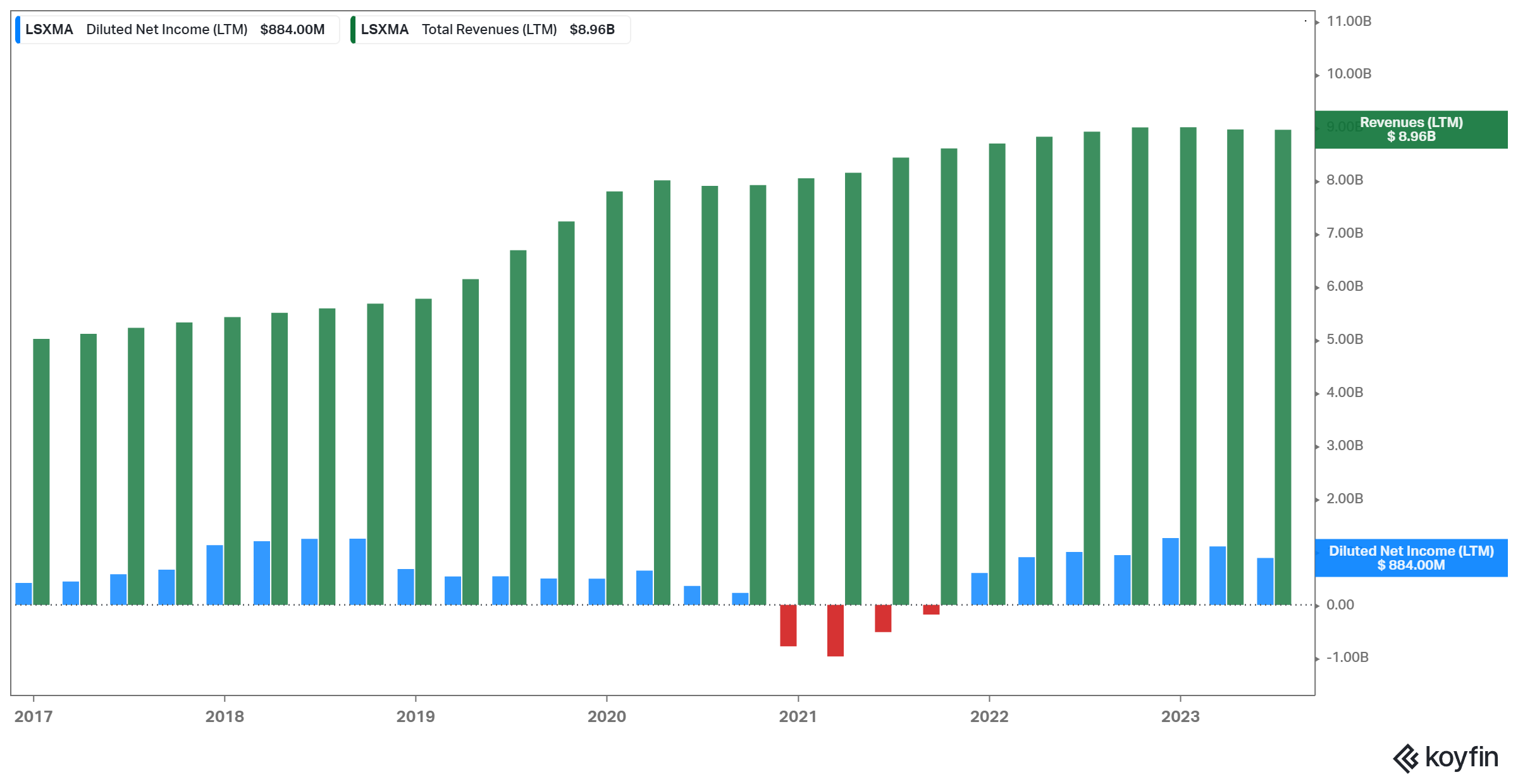Click the 11.00B y-axis label
The height and width of the screenshot is (784, 1518).
click(x=1348, y=21)
